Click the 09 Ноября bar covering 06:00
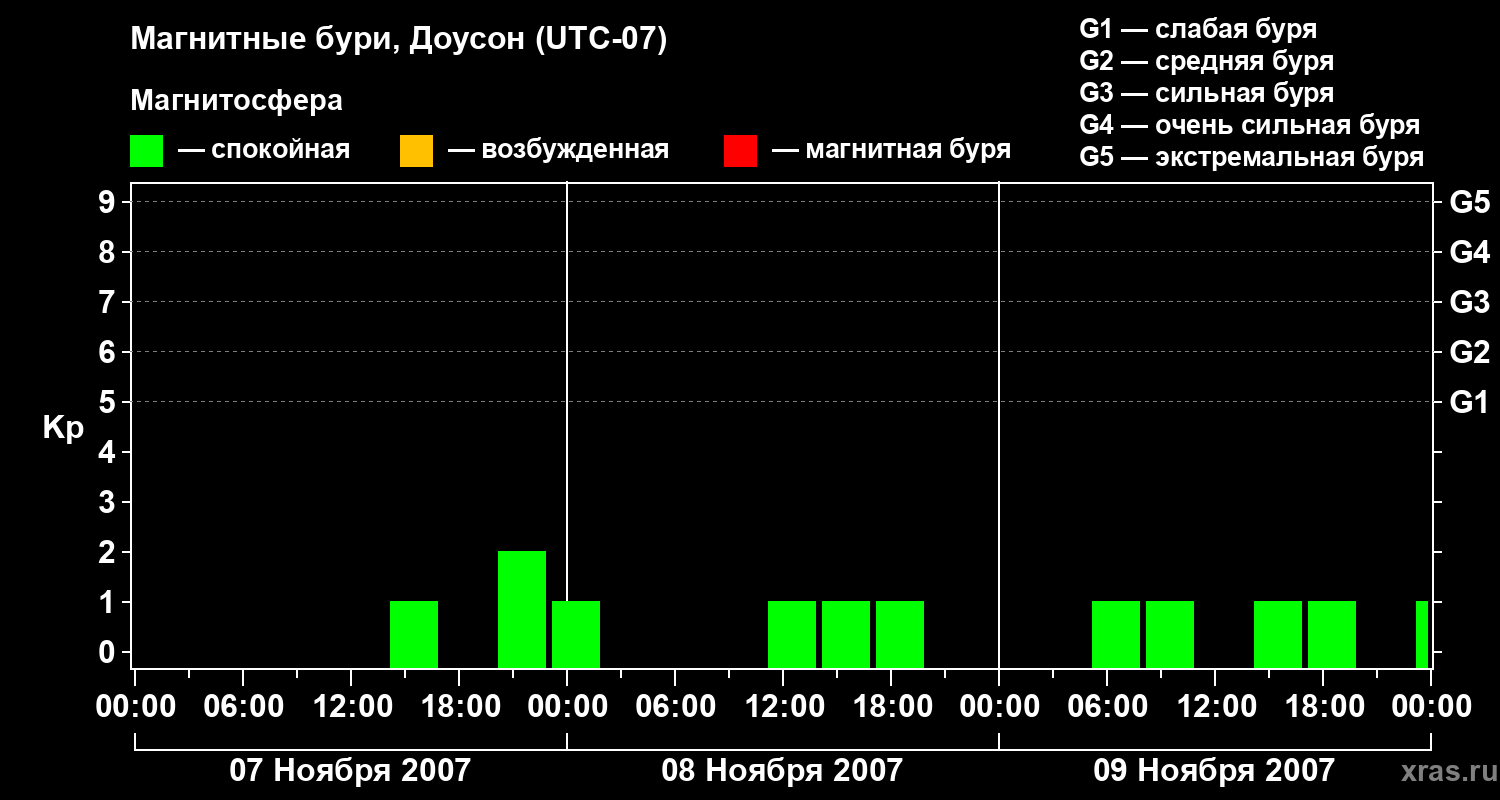Viewport: 1500px width, 800px height. pyautogui.click(x=1116, y=634)
